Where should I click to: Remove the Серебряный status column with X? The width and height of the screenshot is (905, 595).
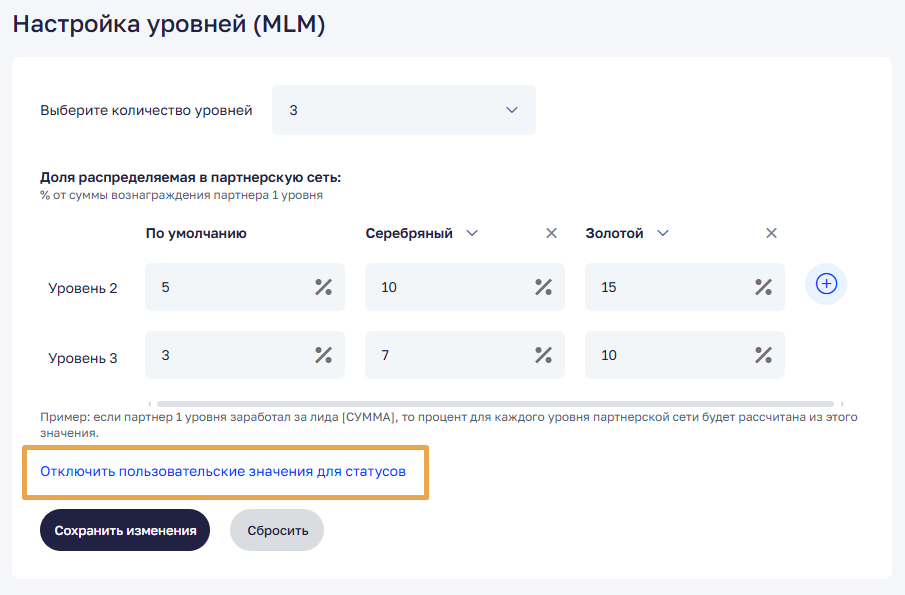coord(551,233)
